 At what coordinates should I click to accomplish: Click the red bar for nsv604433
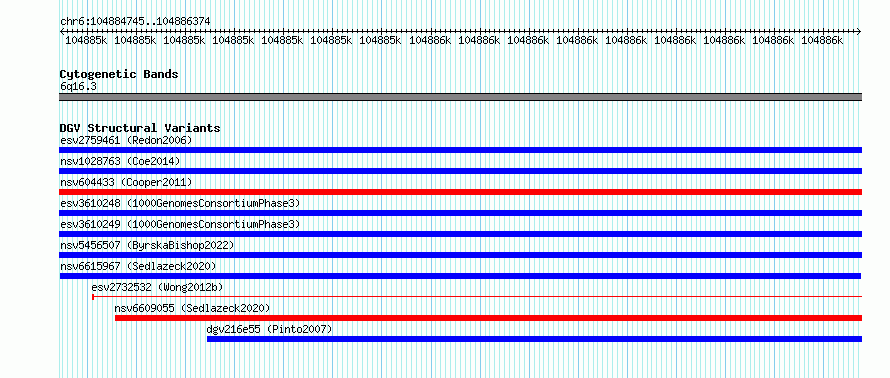point(460,192)
